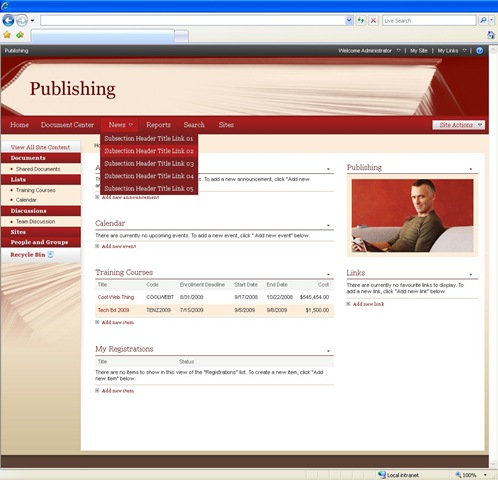
Task: Open the Favorites star icon
Action: [7, 35]
